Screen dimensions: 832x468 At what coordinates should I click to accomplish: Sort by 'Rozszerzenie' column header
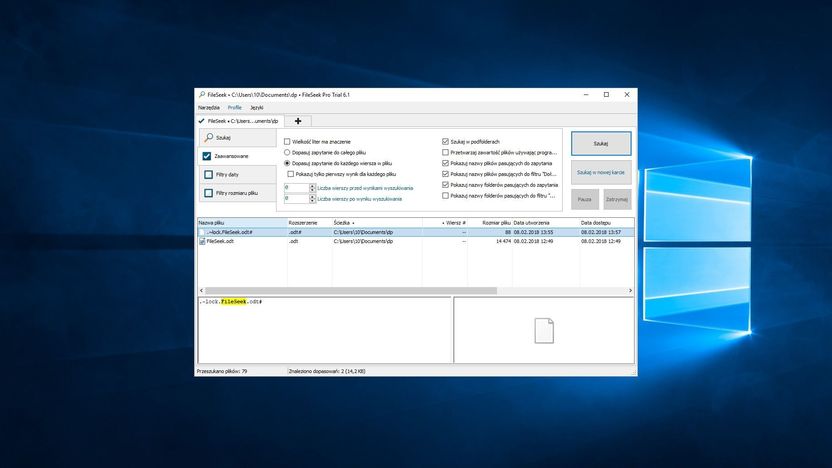coord(309,223)
